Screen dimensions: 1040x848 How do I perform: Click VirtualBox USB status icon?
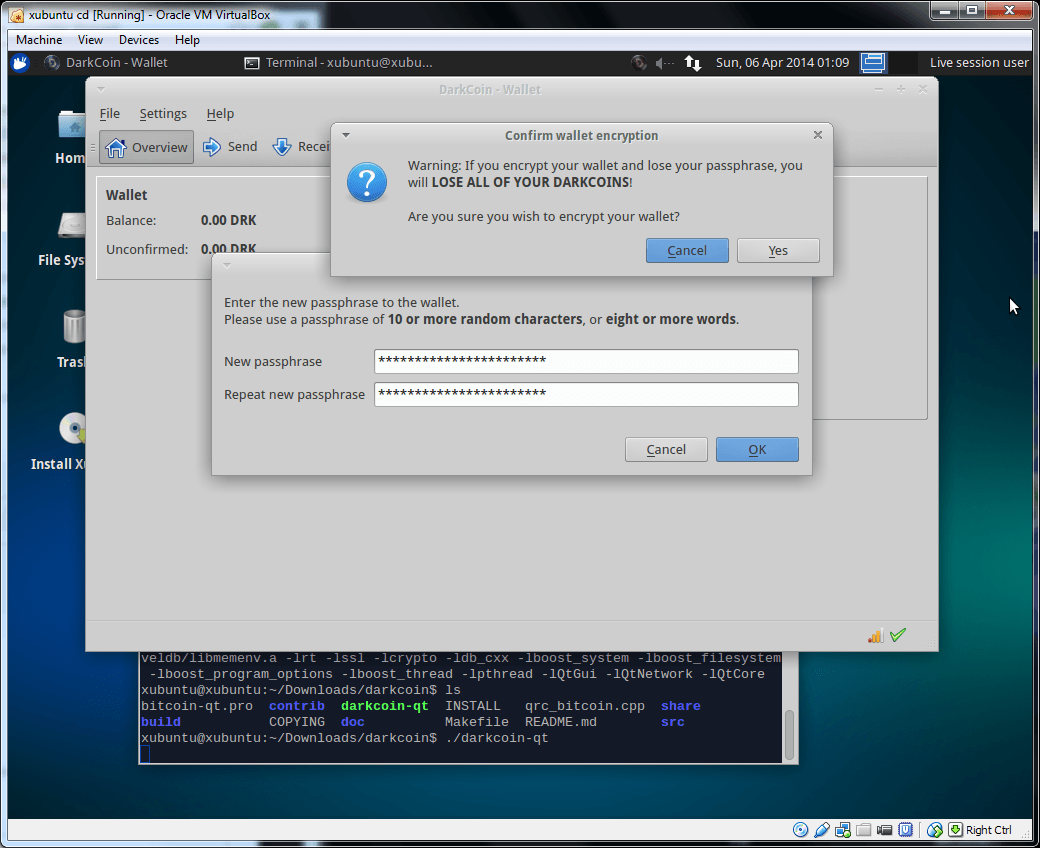click(x=822, y=829)
